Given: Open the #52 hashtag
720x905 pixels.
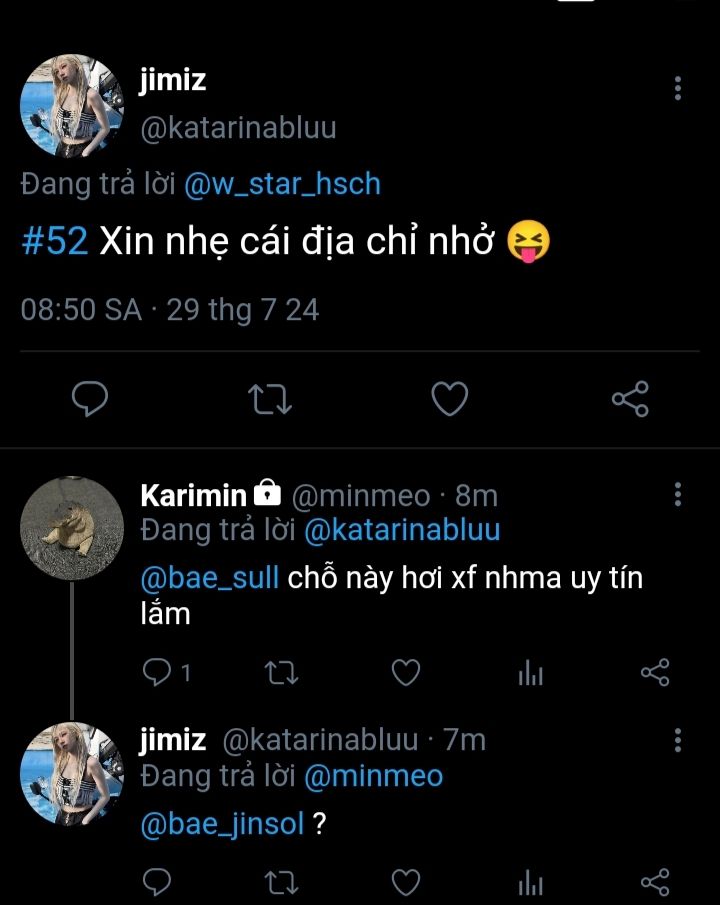Looking at the screenshot, I should (x=55, y=243).
